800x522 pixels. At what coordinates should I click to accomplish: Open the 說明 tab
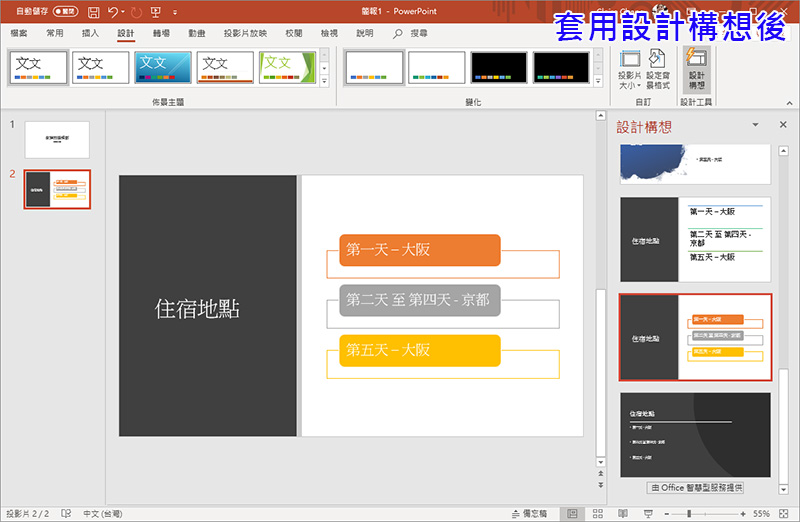coord(365,33)
